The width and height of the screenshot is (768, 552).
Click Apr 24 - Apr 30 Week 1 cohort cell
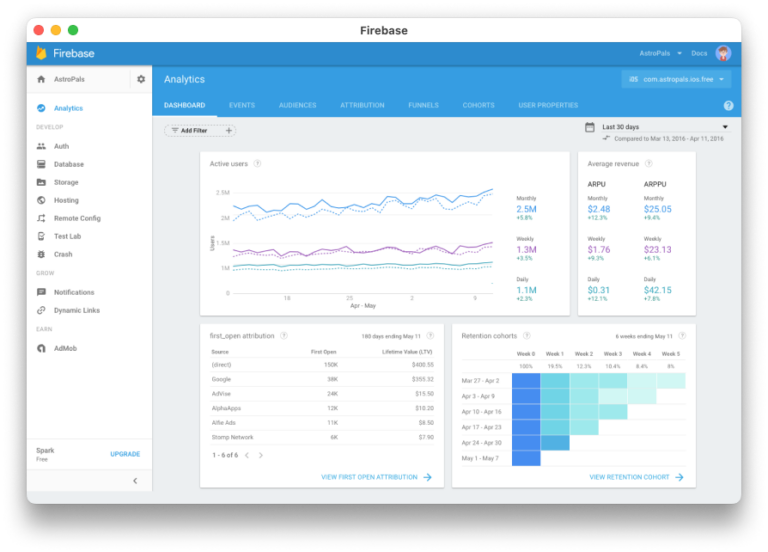[555, 443]
